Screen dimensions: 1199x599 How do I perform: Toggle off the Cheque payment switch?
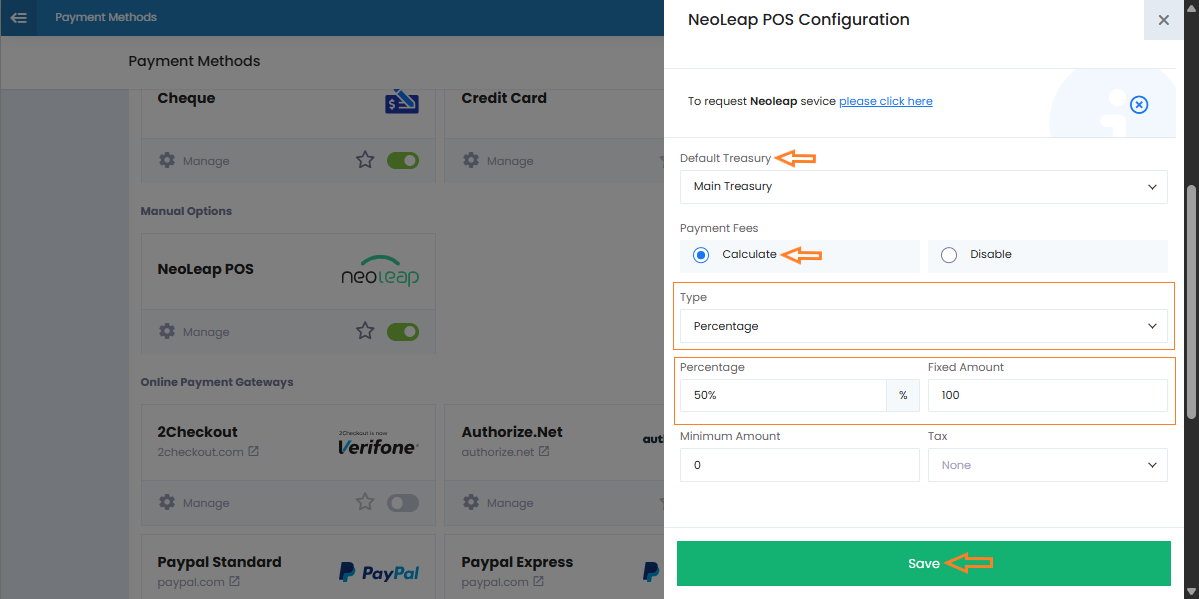click(x=403, y=160)
